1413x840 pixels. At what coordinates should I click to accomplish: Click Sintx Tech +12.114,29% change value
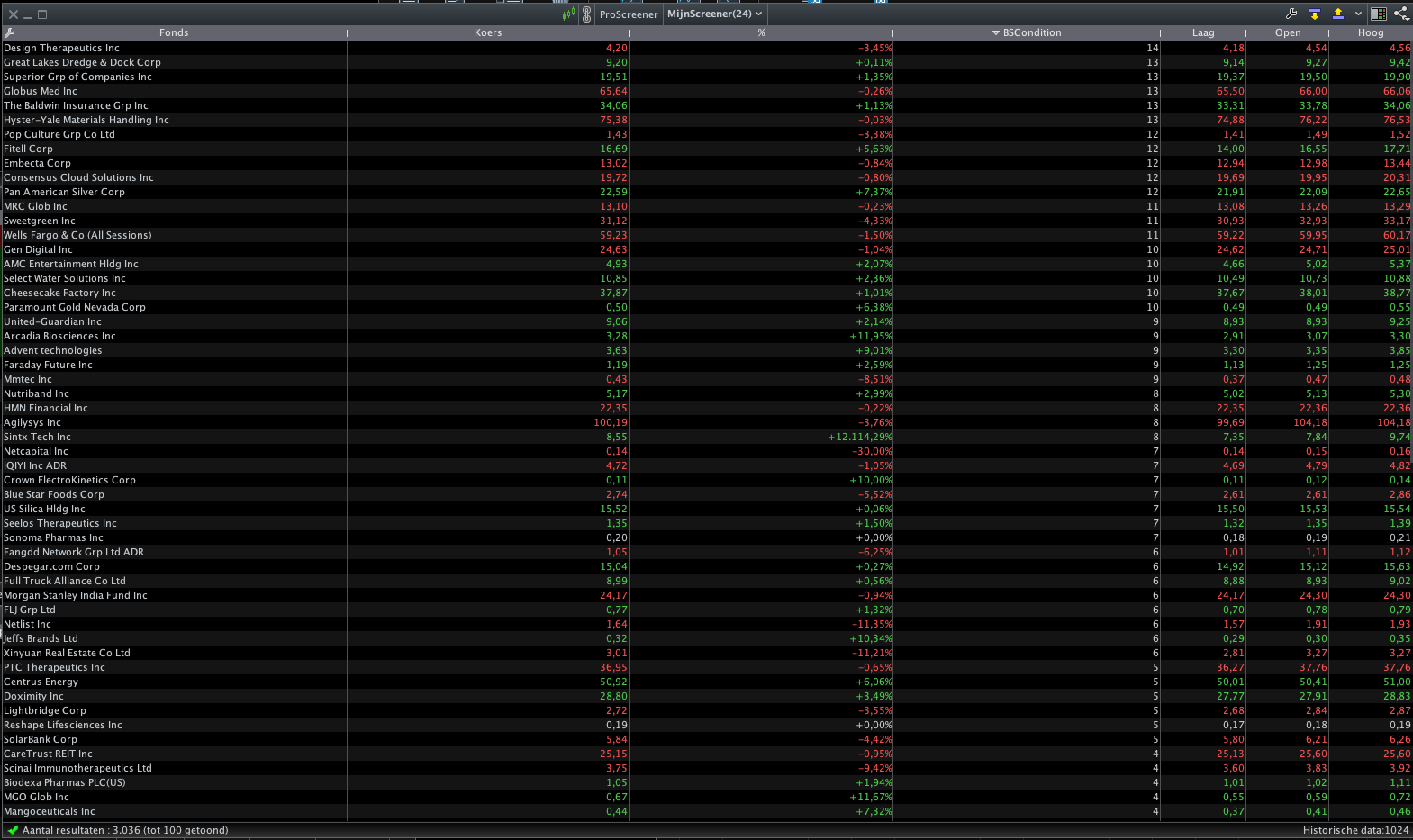[x=860, y=437]
